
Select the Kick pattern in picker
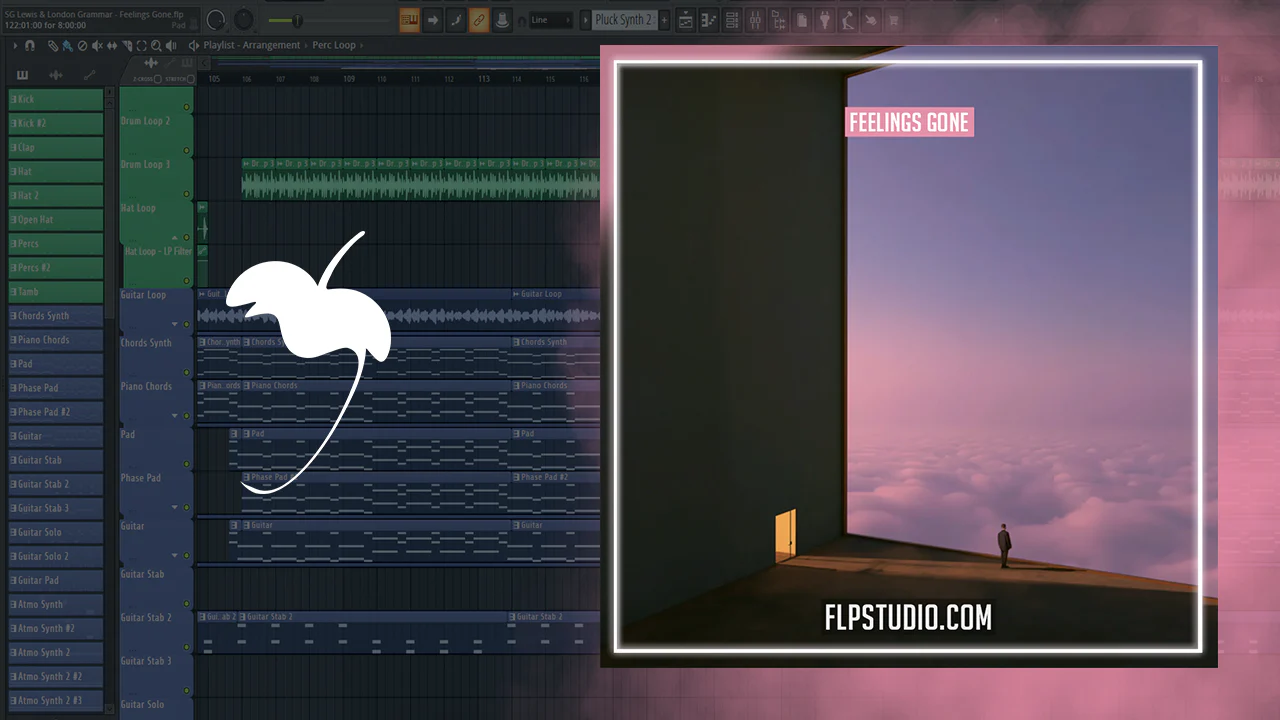click(x=56, y=99)
